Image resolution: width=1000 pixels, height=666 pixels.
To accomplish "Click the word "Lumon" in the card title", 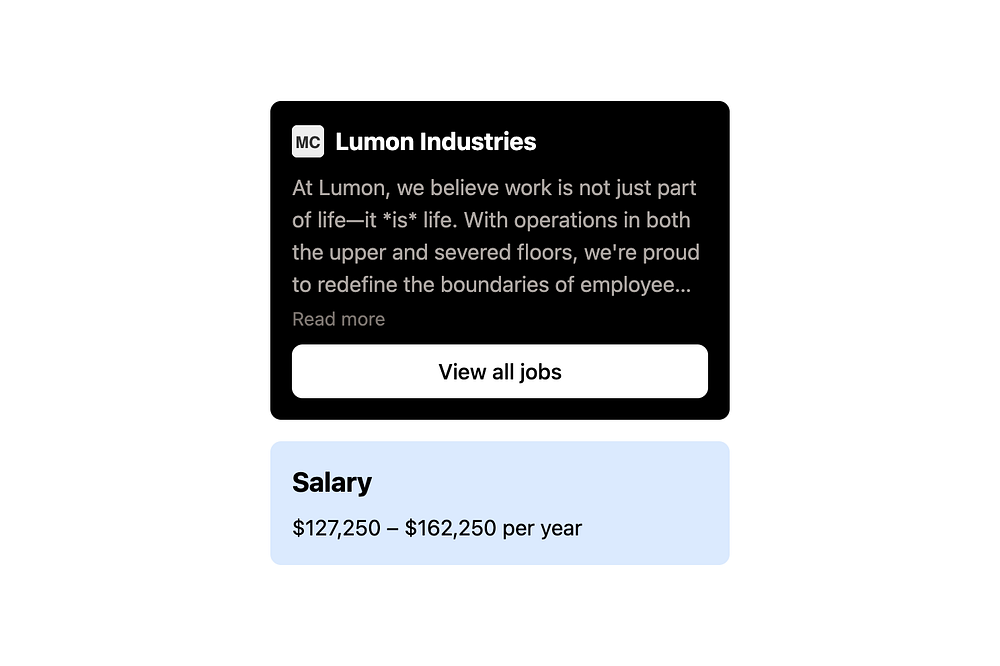I will [x=374, y=142].
